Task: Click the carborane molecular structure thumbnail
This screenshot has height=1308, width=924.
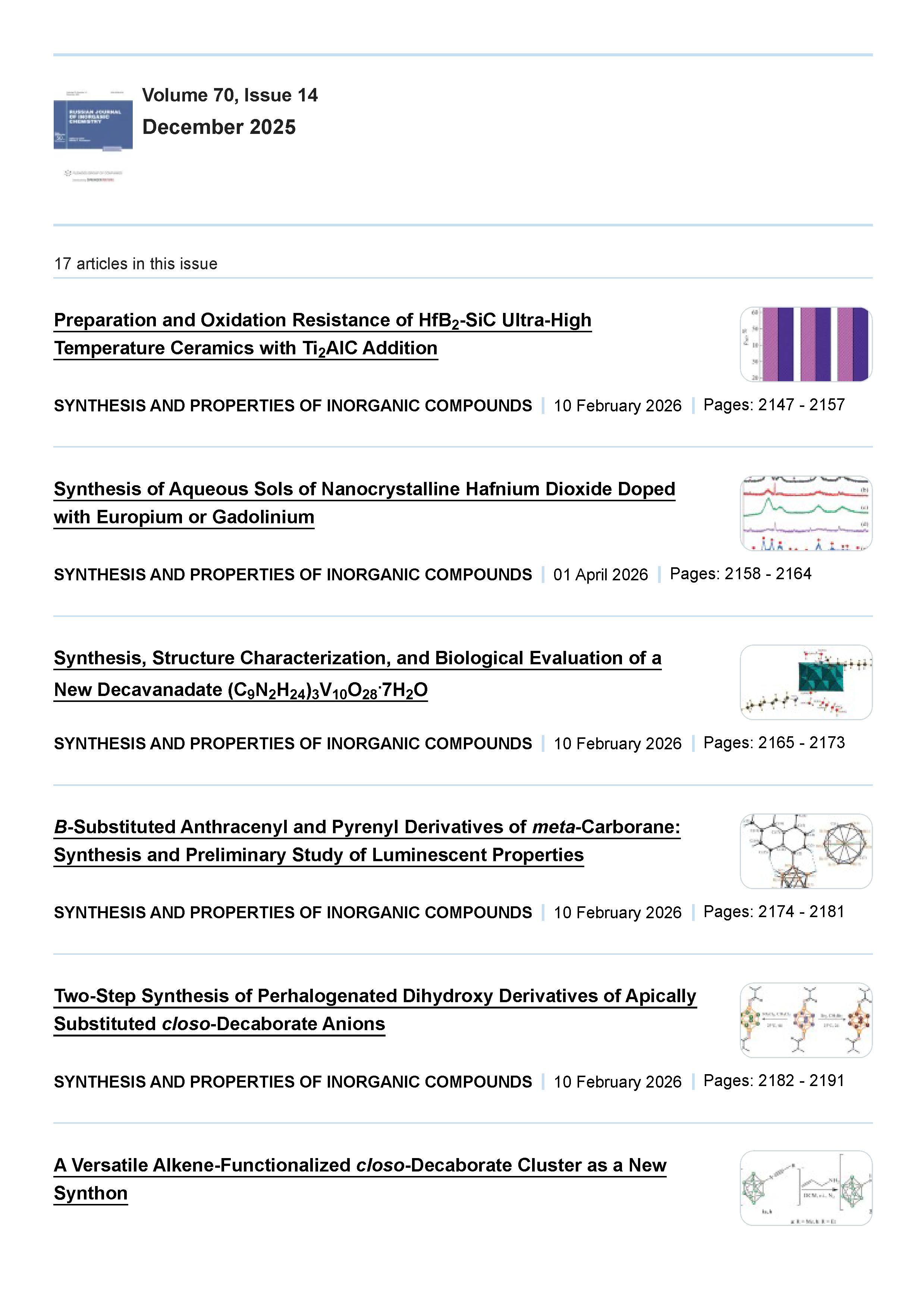Action: pyautogui.click(x=805, y=851)
